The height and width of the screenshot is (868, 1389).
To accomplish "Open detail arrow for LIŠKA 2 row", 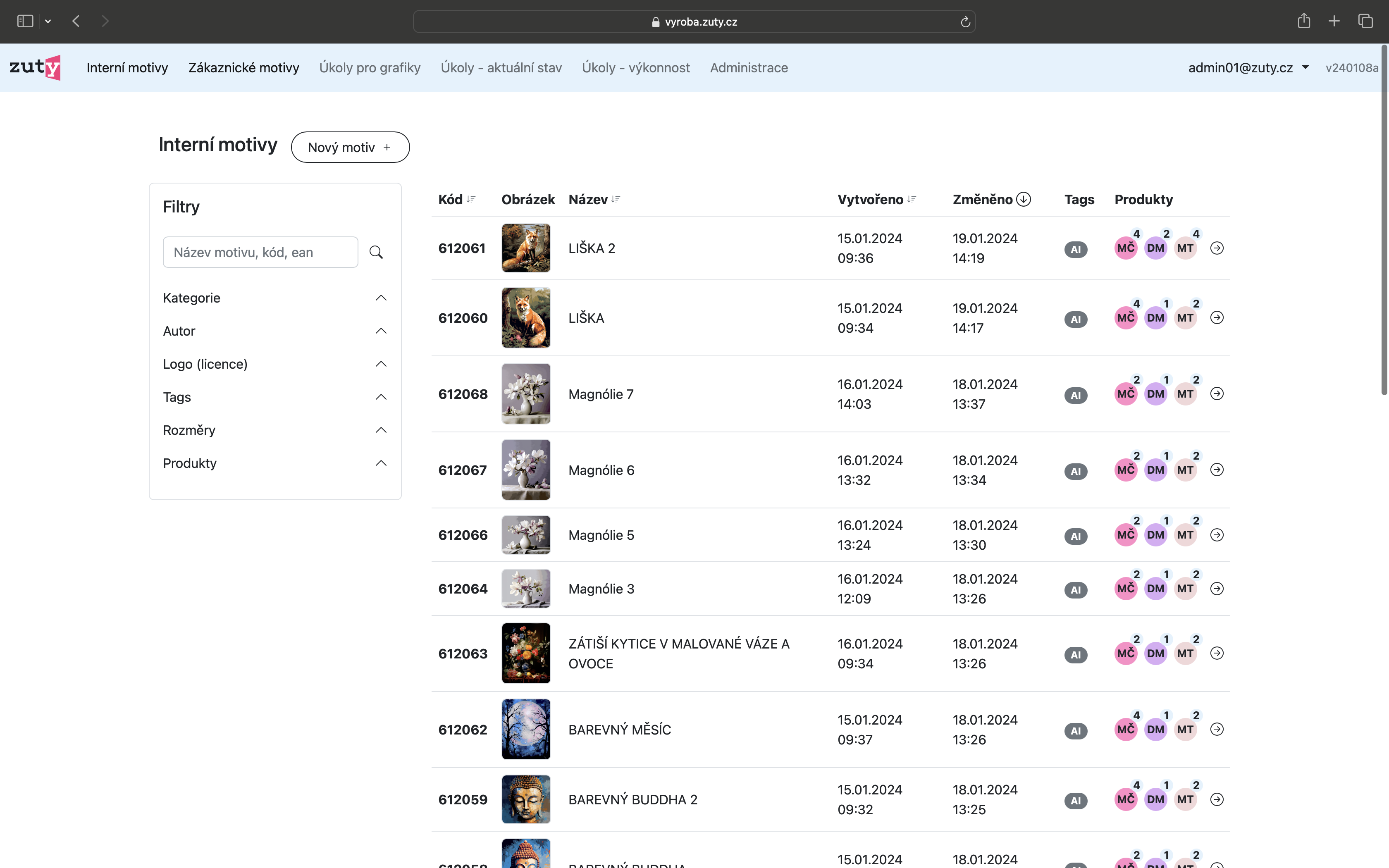I will 1217,248.
